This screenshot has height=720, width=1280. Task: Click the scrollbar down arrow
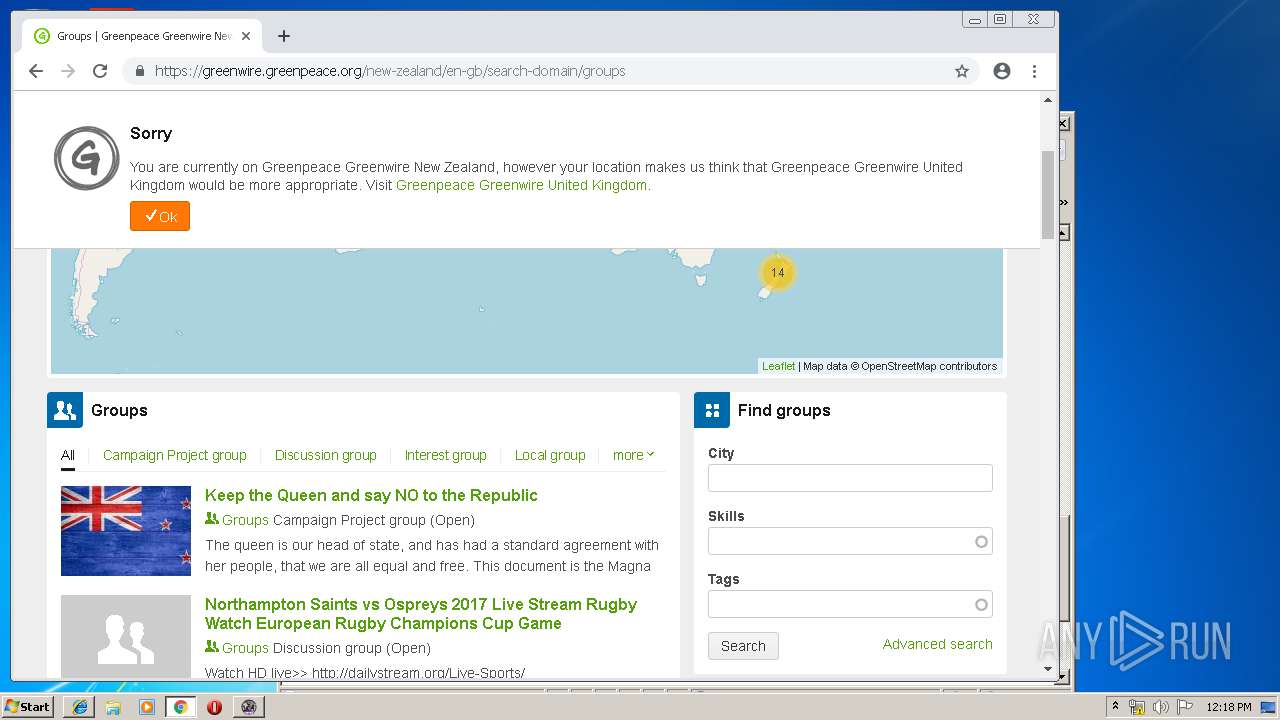(1048, 668)
